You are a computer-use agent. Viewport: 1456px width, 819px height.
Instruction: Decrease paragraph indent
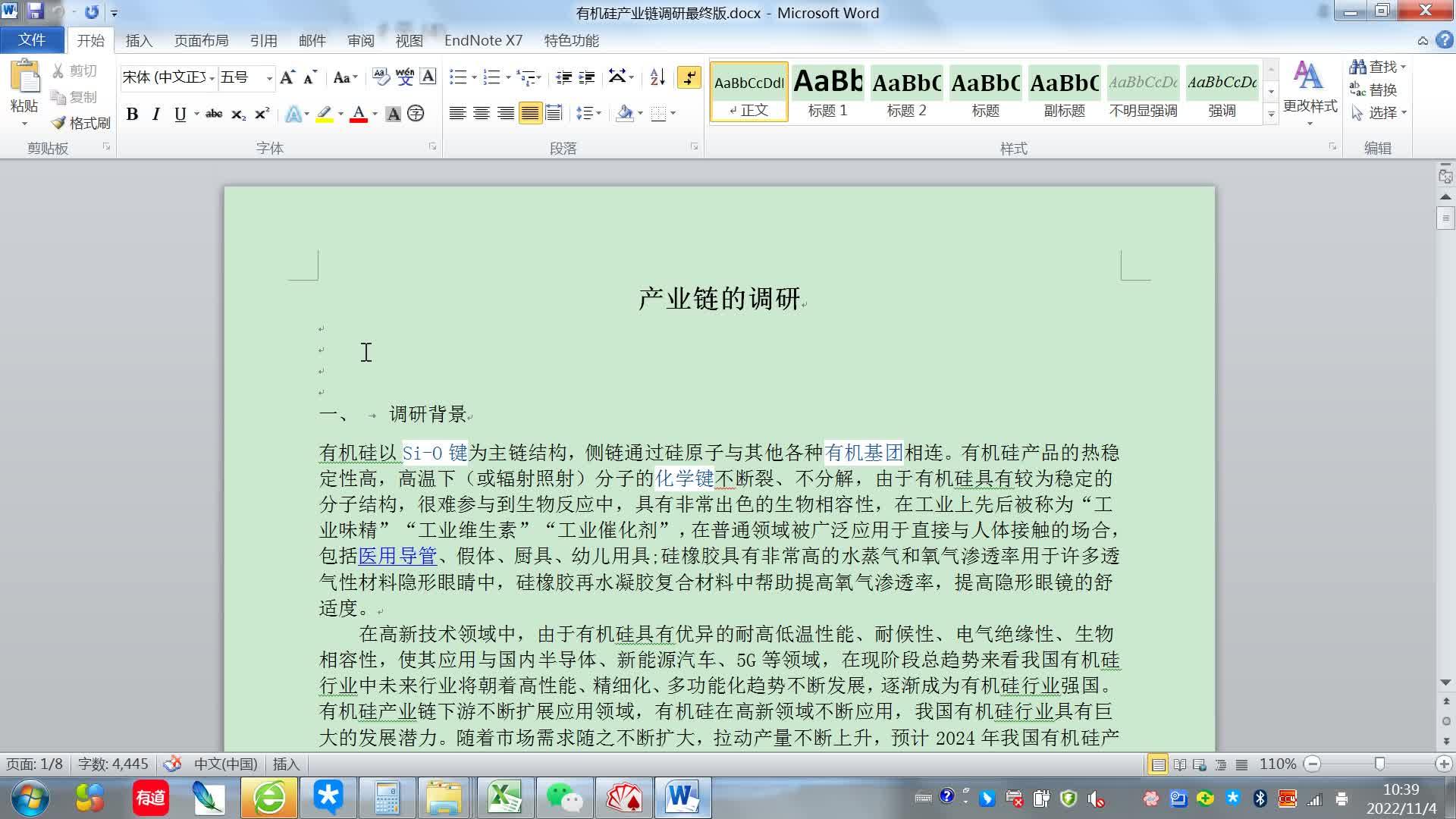tap(563, 77)
